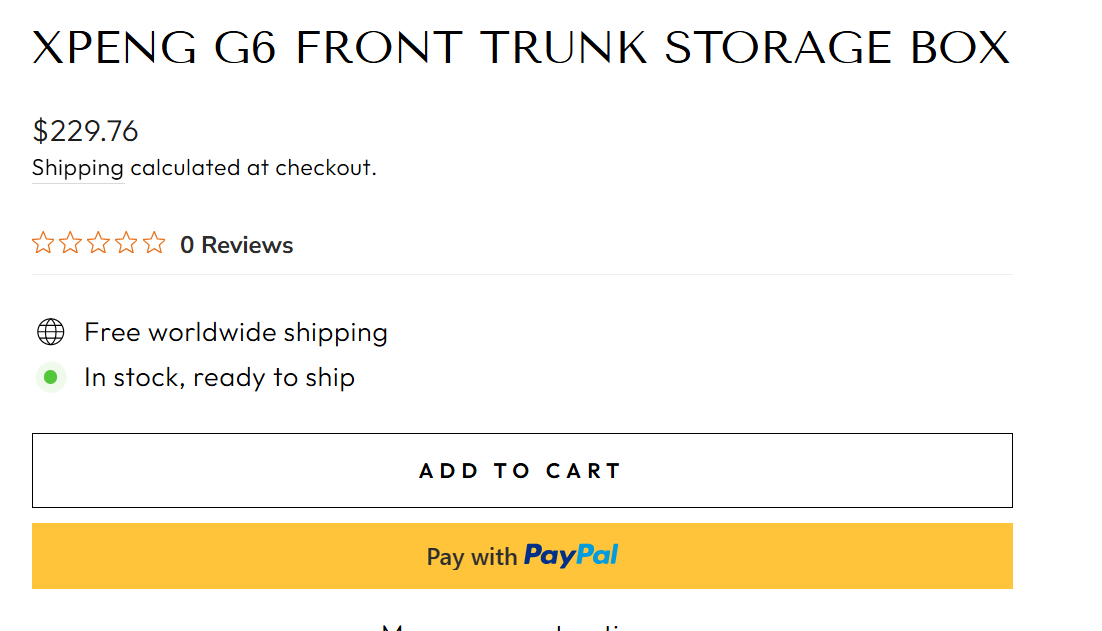Select the third rating star
Viewport: 1102px width, 631px height.
pos(98,243)
